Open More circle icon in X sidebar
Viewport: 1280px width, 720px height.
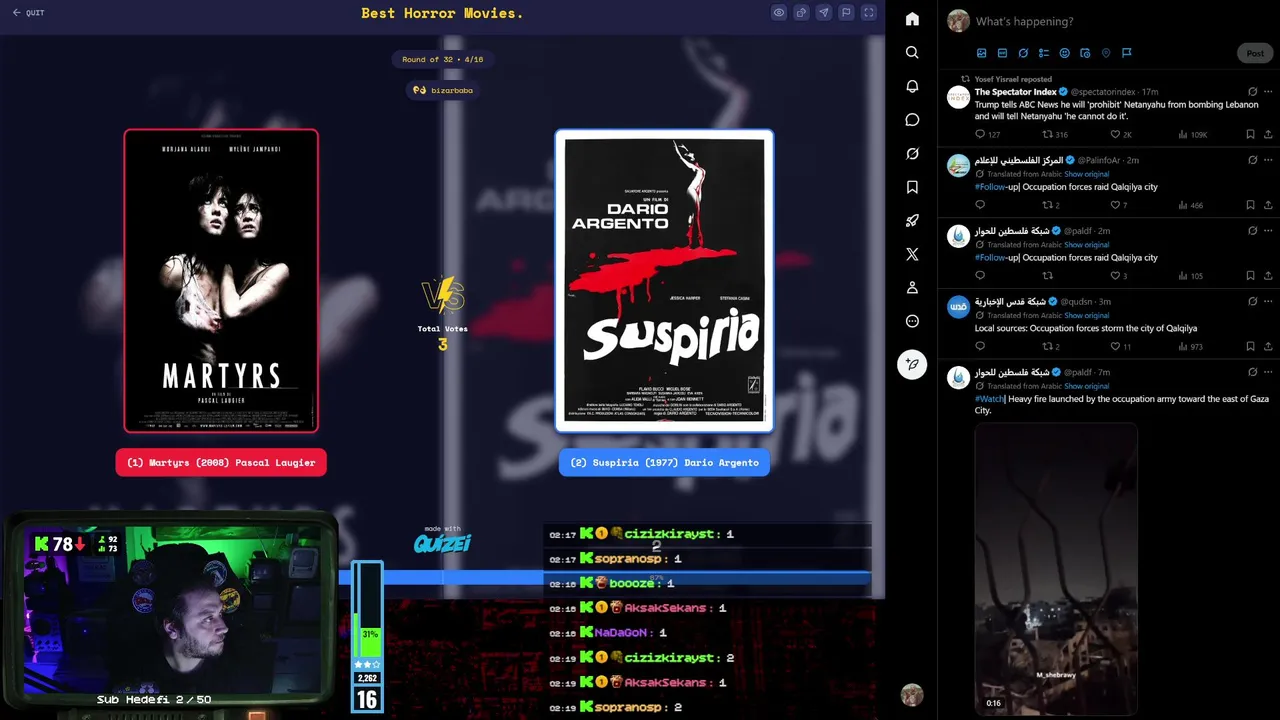pos(912,321)
